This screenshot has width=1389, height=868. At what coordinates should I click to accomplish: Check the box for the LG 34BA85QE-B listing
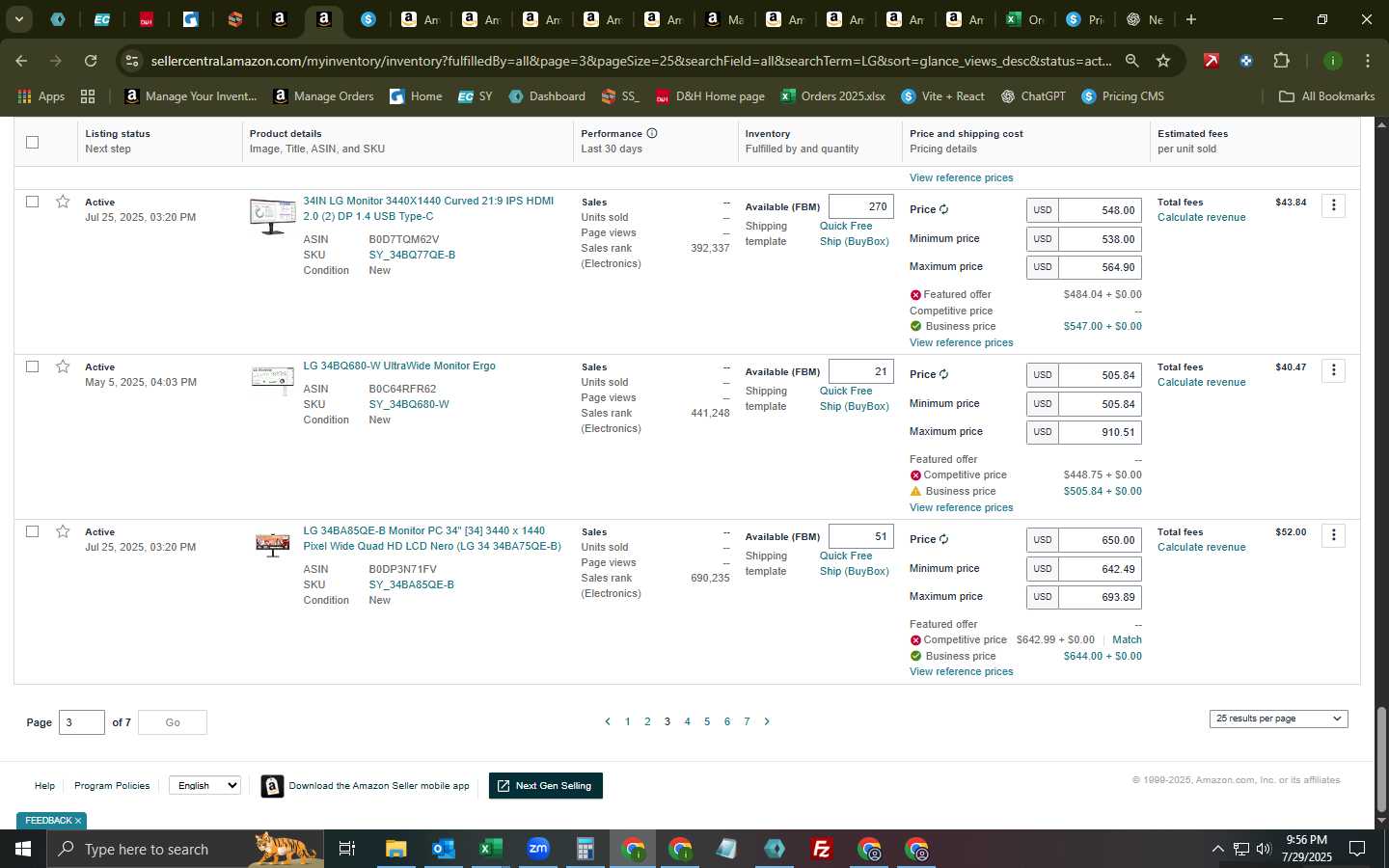[32, 531]
